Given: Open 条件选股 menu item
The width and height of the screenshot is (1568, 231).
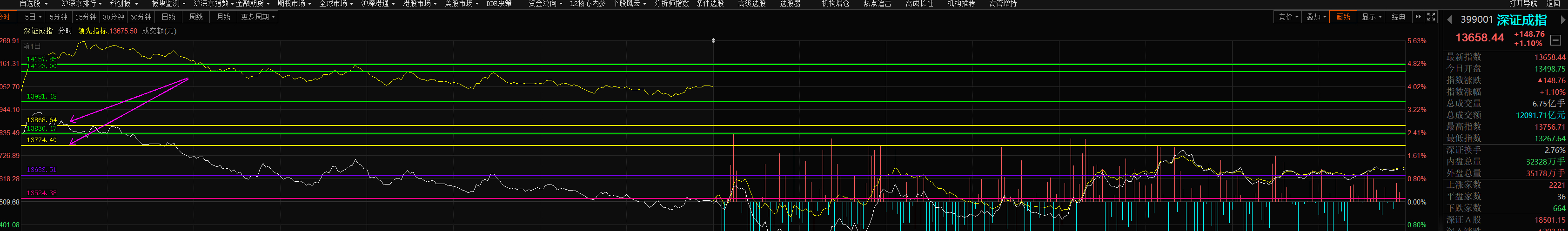Looking at the screenshot, I should tap(710, 4).
